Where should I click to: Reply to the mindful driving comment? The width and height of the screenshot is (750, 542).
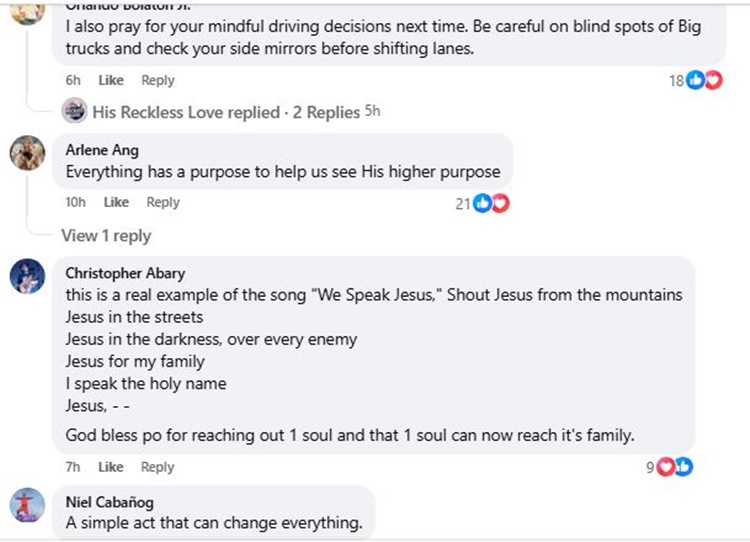[x=158, y=80]
